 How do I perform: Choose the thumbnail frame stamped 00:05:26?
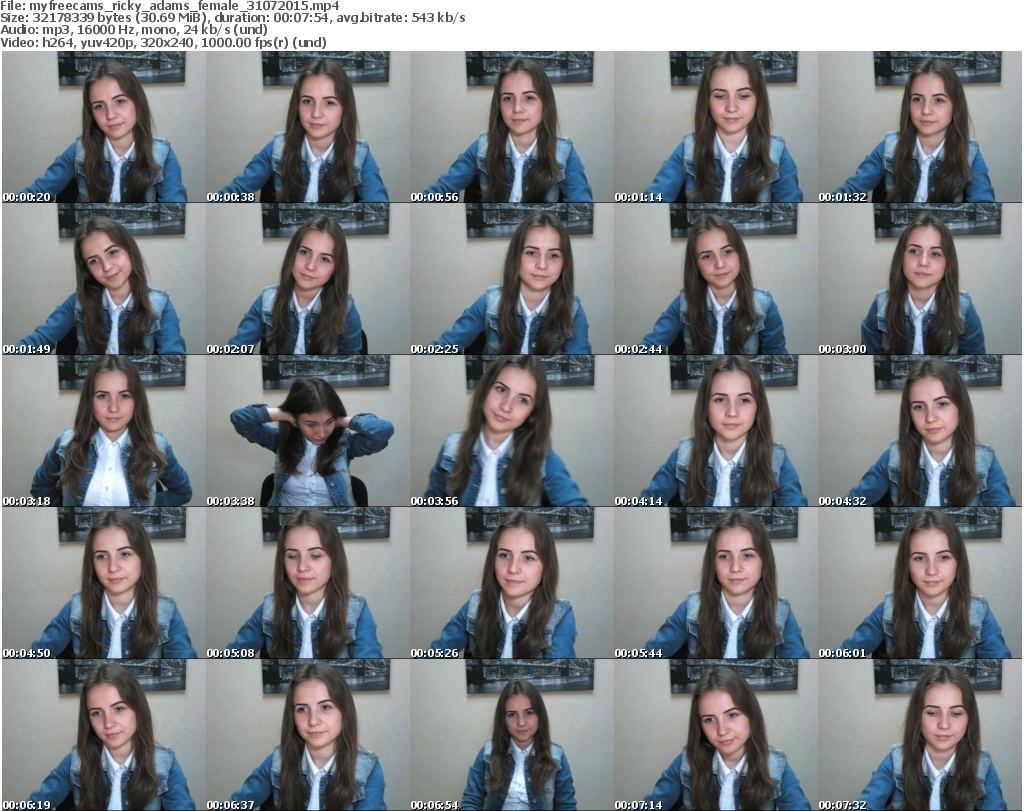512,583
